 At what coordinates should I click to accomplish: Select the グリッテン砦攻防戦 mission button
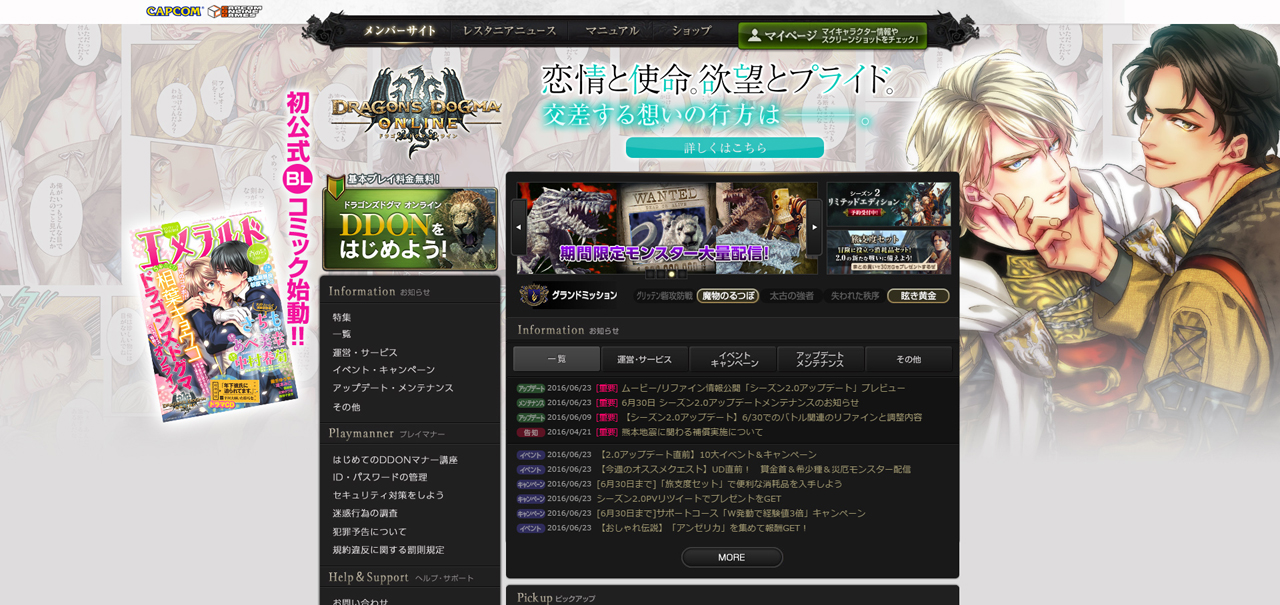[x=664, y=296]
